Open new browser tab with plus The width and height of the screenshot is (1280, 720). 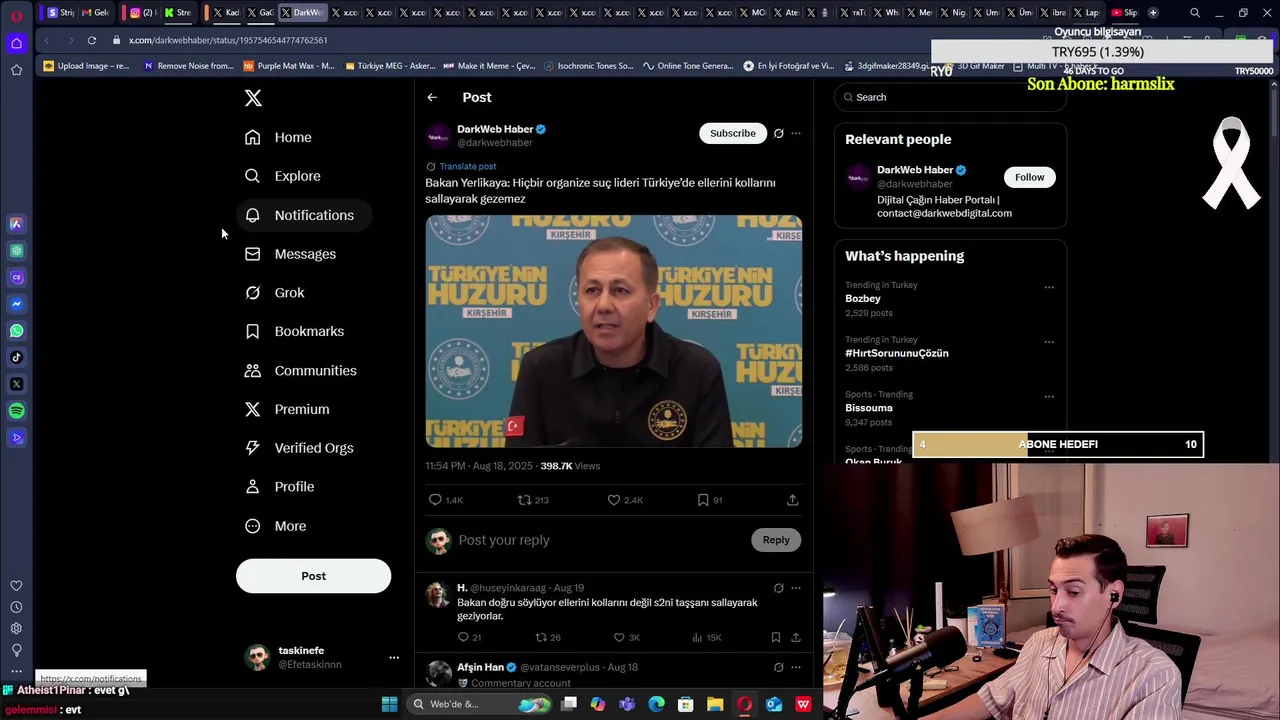(1153, 13)
